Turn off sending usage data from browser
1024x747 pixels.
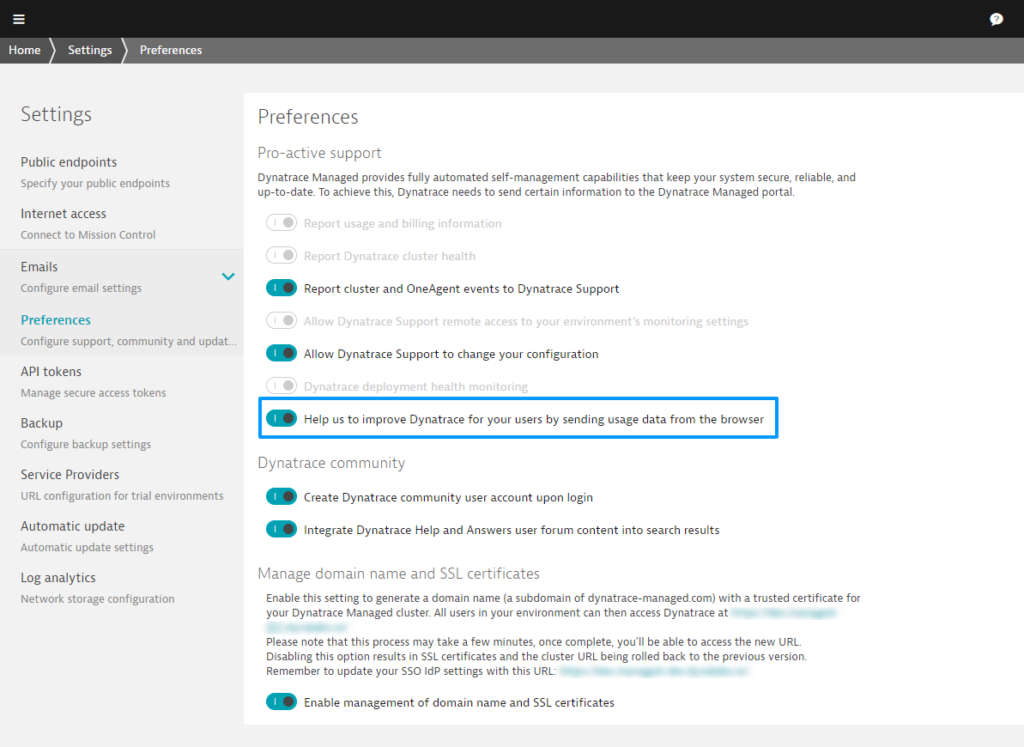(281, 419)
